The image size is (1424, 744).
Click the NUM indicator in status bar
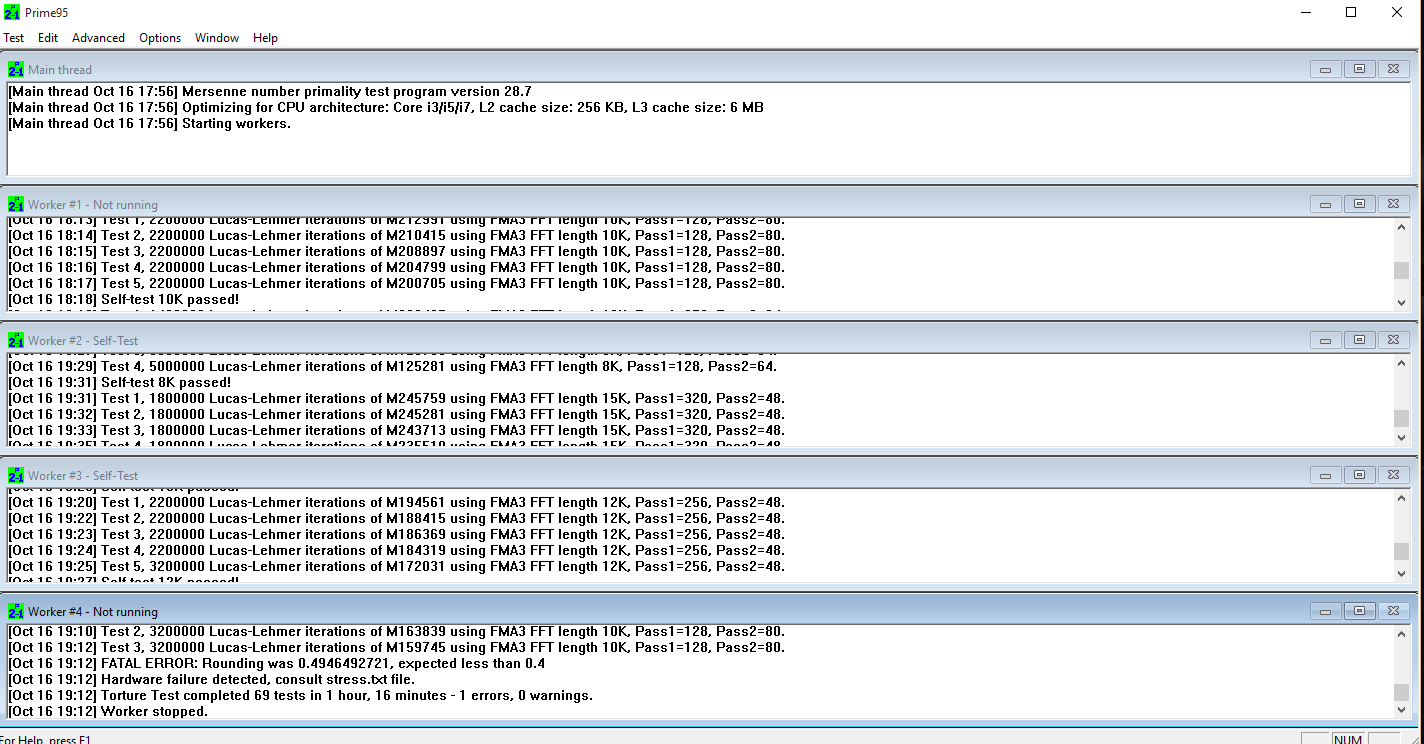tap(1348, 740)
